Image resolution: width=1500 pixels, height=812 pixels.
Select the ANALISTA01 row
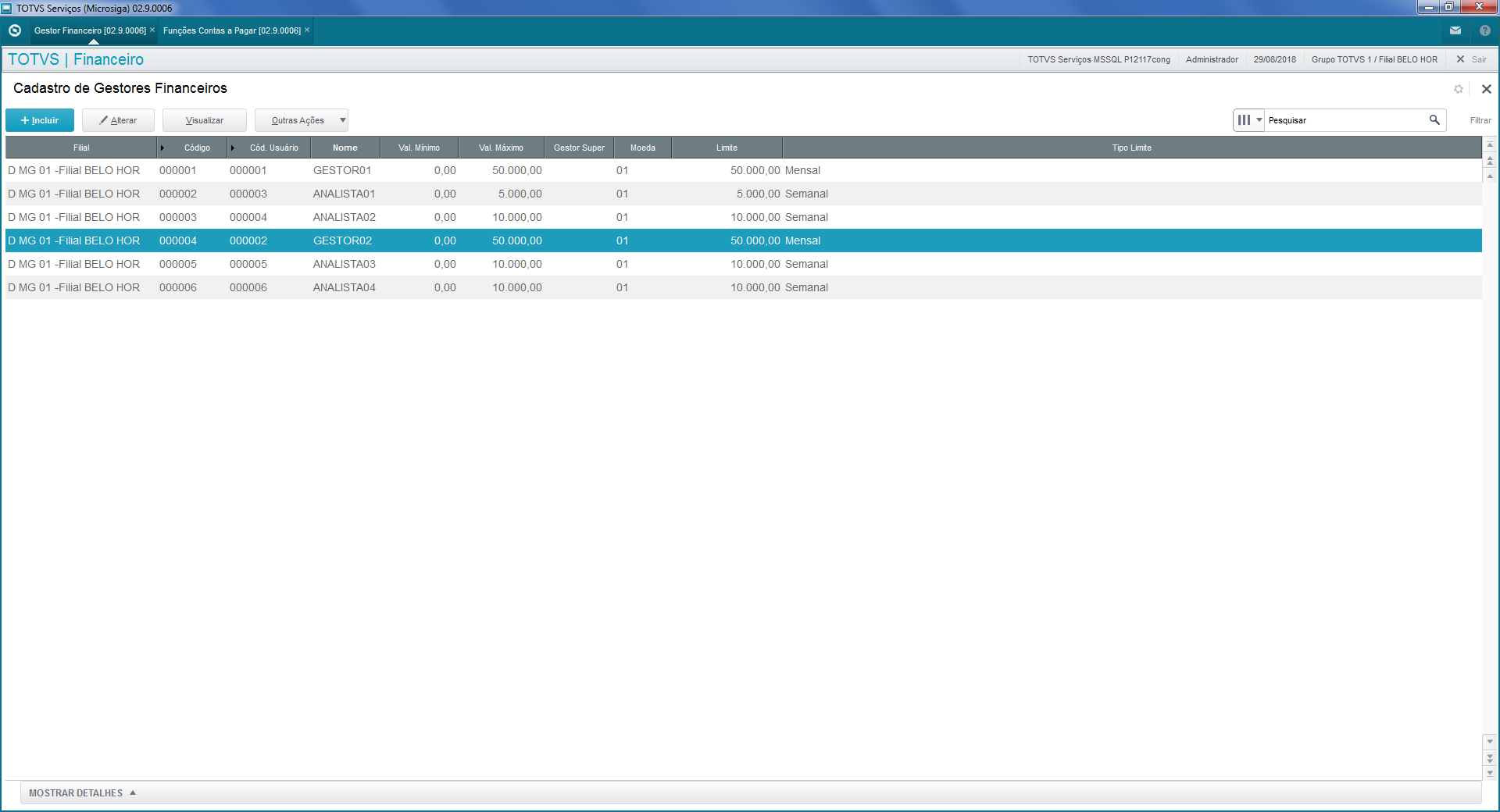point(743,194)
